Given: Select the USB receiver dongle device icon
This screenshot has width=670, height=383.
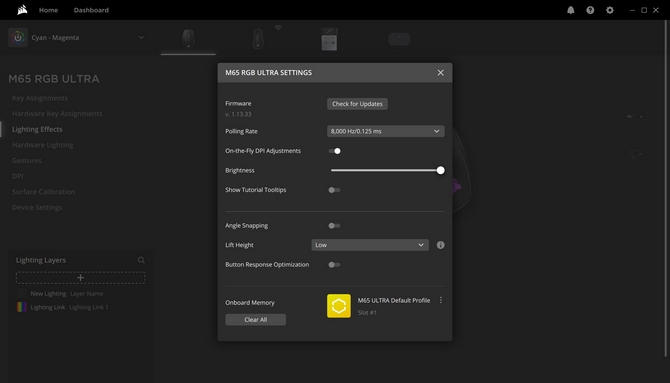Looking at the screenshot, I should click(x=329, y=39).
